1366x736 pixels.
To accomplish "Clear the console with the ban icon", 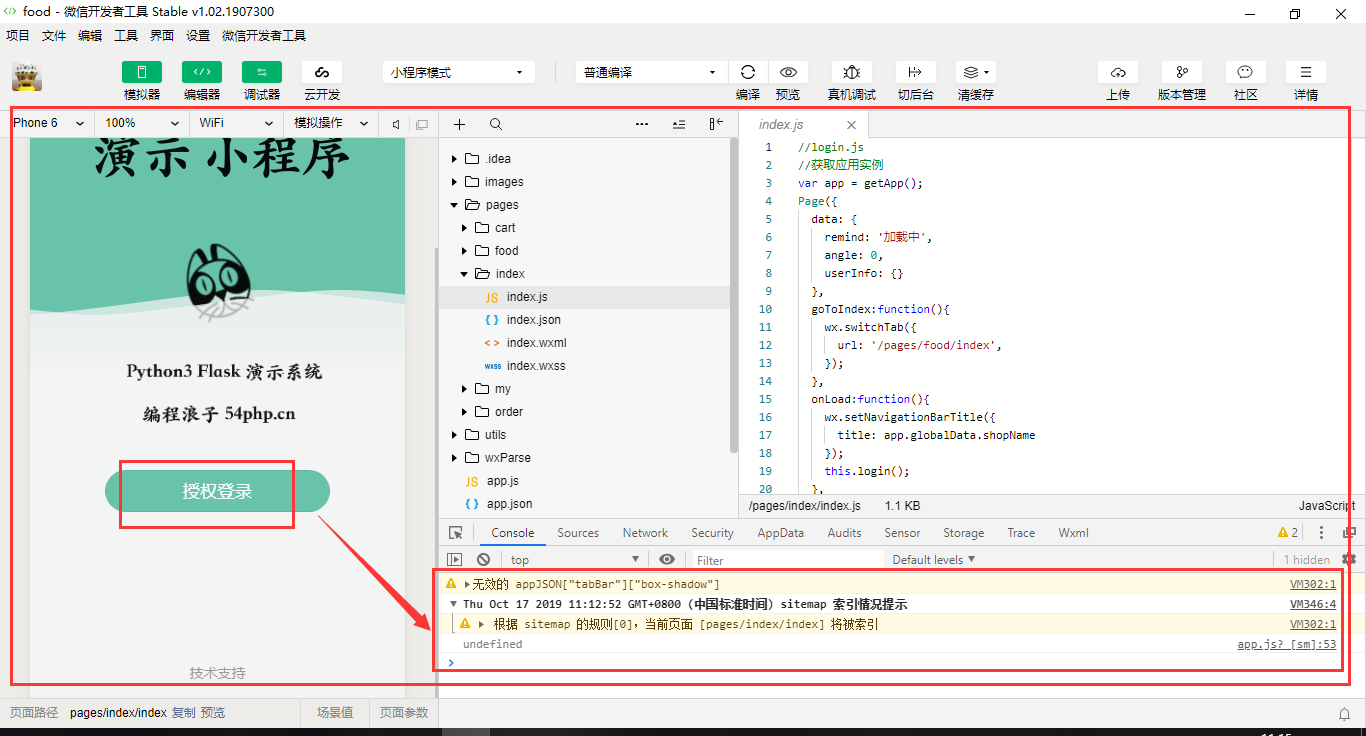I will [484, 560].
